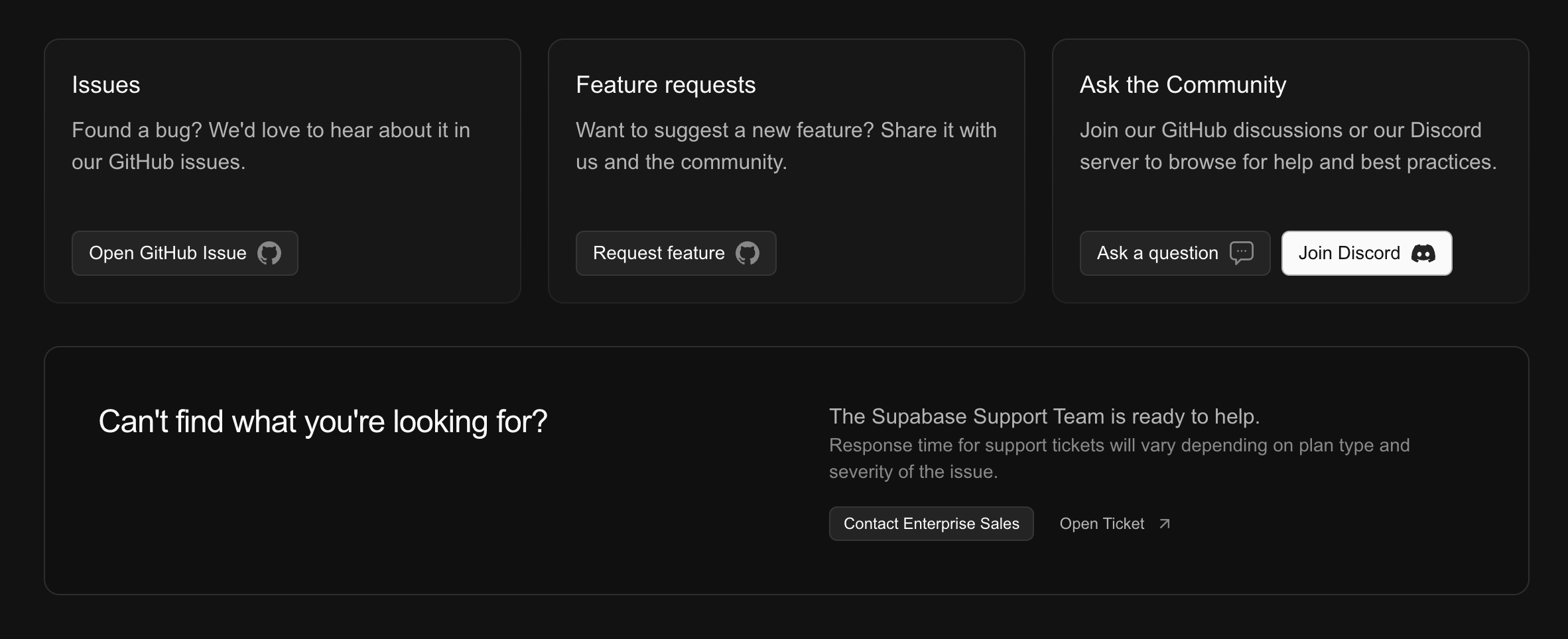Click the speech bubble icon on "Ask a question"
This screenshot has width=1568, height=639.
pos(1243,253)
